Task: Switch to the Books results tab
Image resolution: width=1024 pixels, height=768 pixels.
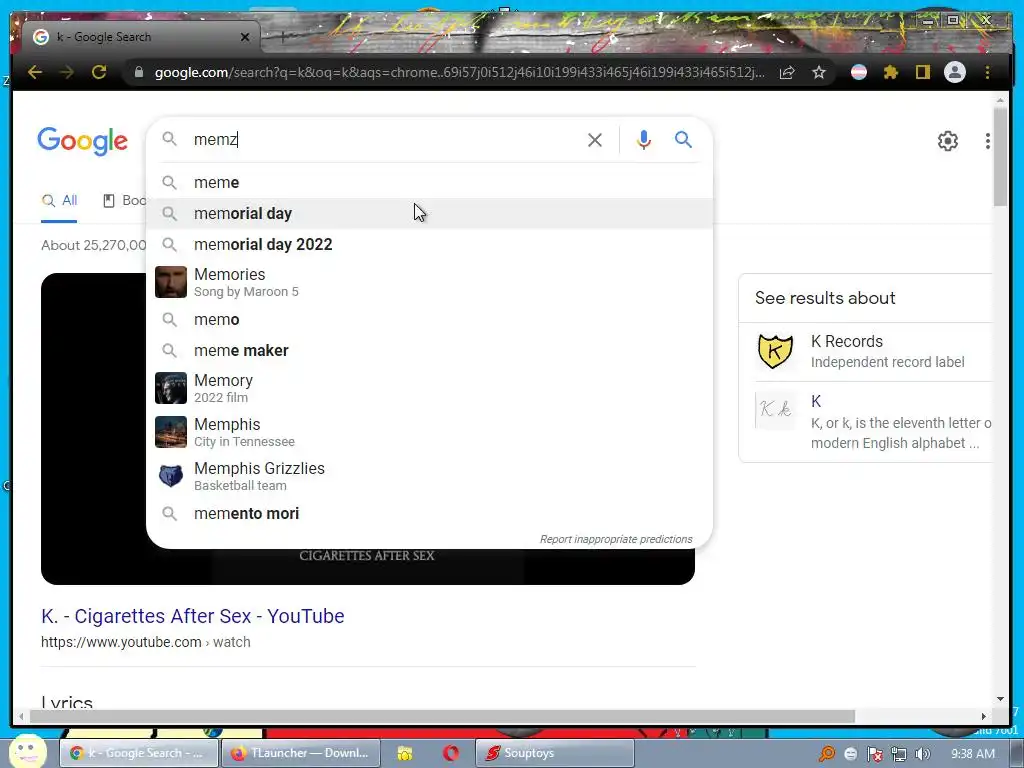Action: coord(124,200)
